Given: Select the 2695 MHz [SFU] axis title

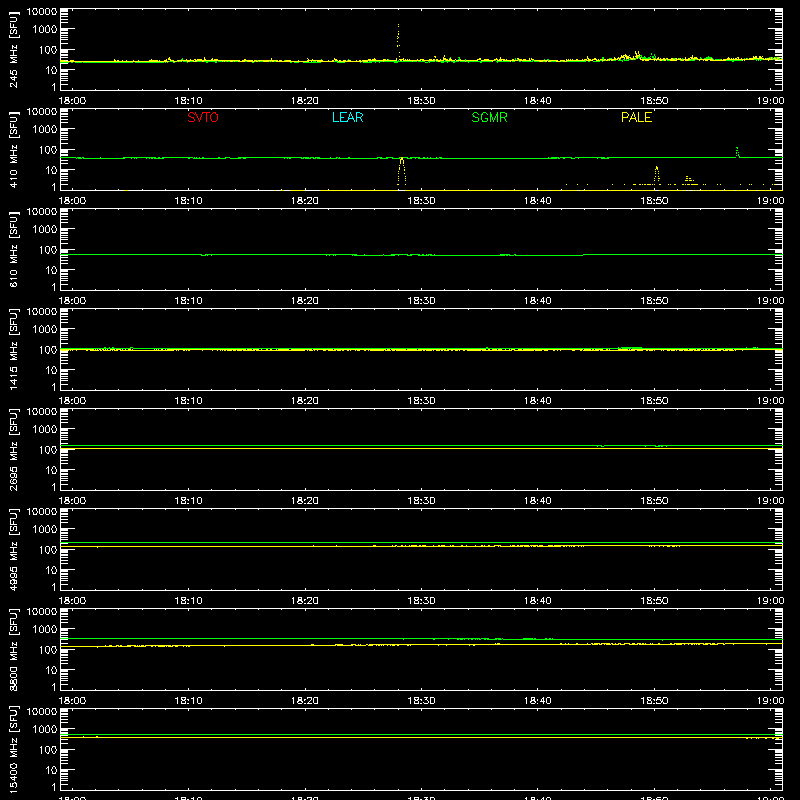Looking at the screenshot, I should pos(14,449).
